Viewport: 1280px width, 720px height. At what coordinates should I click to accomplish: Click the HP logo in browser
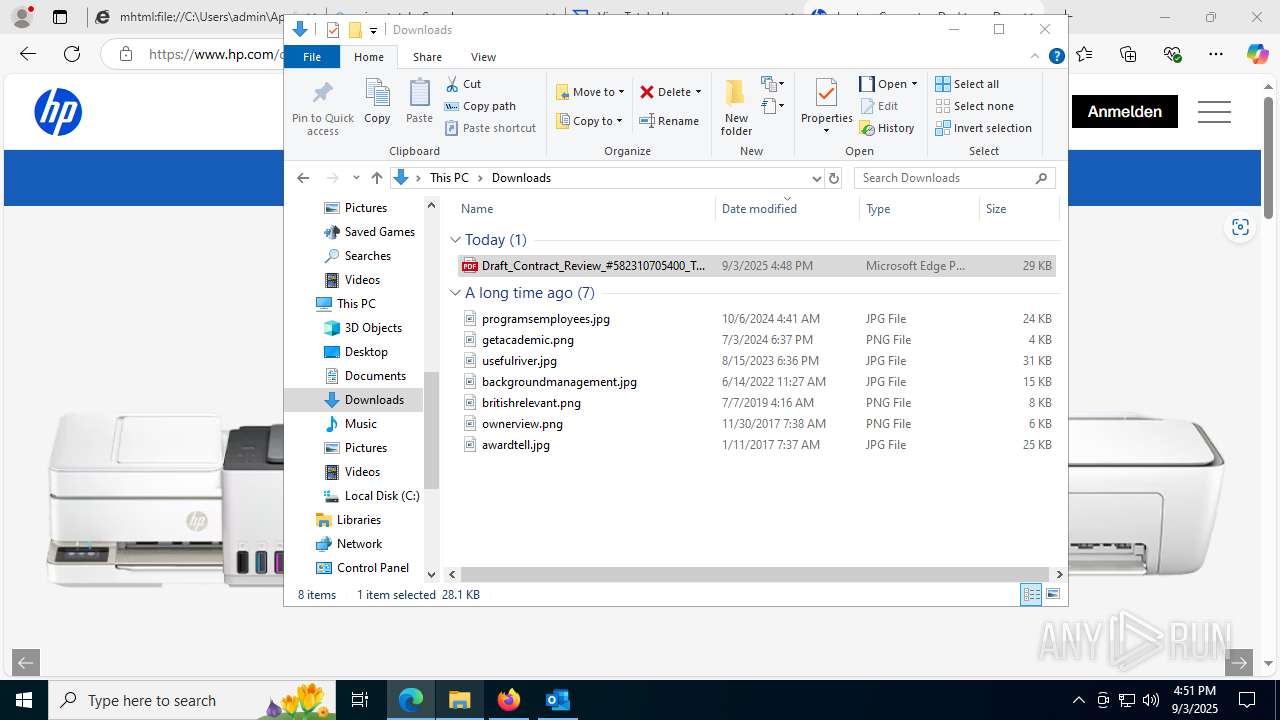tap(58, 112)
